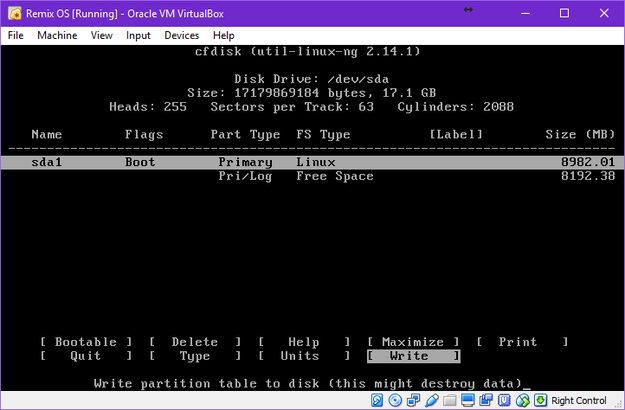
Task: Click the 'Write partition table to disk' message
Action: coord(308,384)
